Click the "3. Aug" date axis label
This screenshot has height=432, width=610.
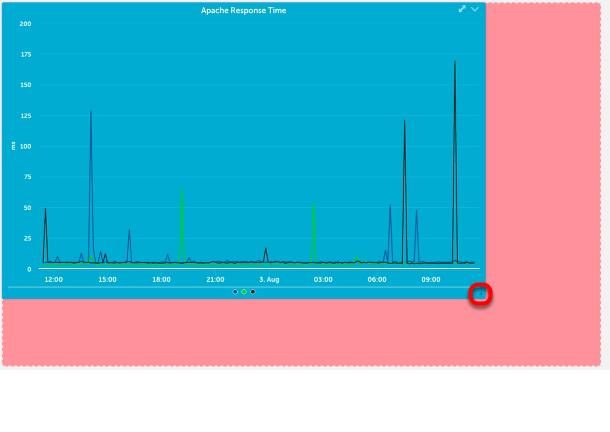(x=269, y=279)
